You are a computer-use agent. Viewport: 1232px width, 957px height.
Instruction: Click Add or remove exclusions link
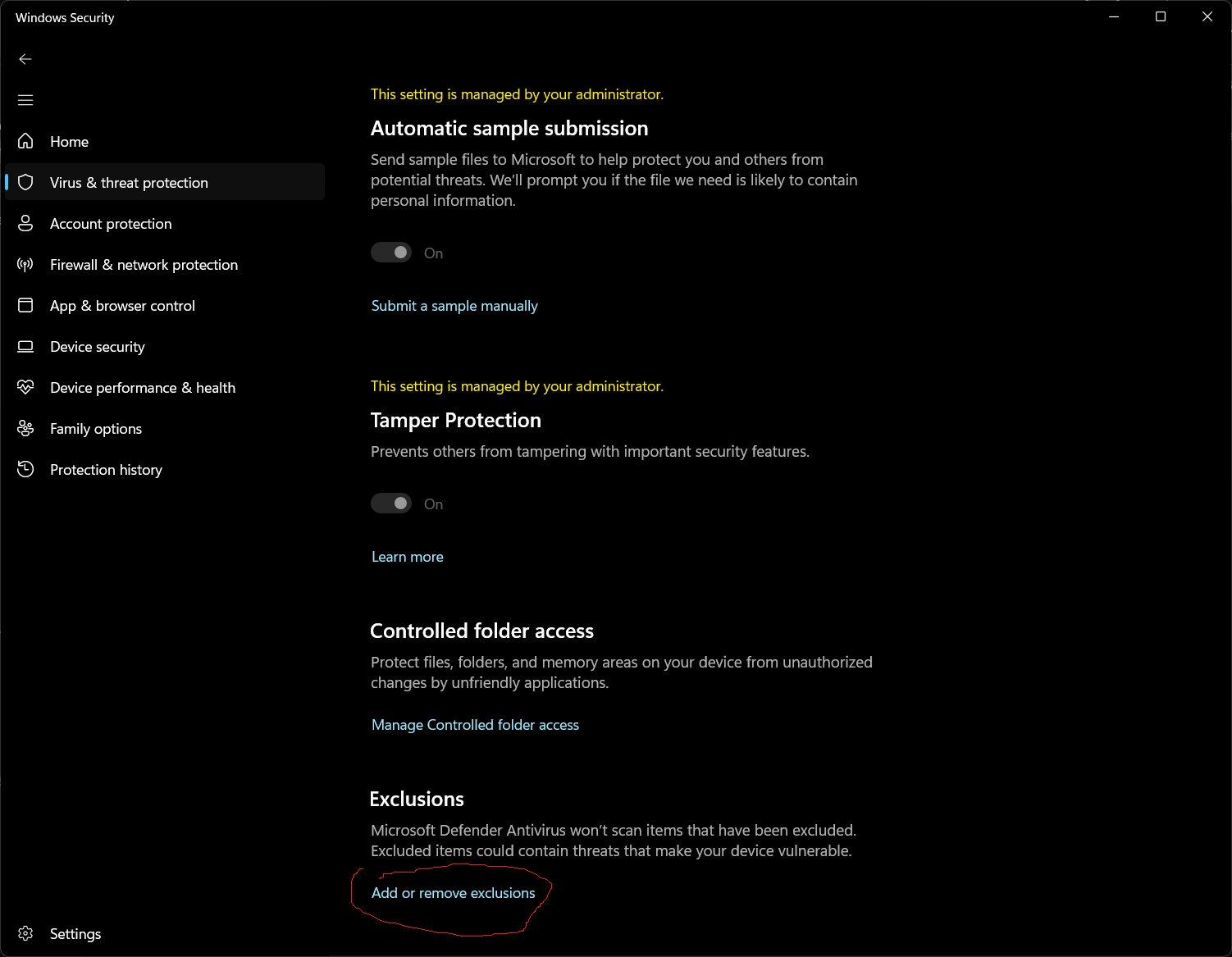453,893
